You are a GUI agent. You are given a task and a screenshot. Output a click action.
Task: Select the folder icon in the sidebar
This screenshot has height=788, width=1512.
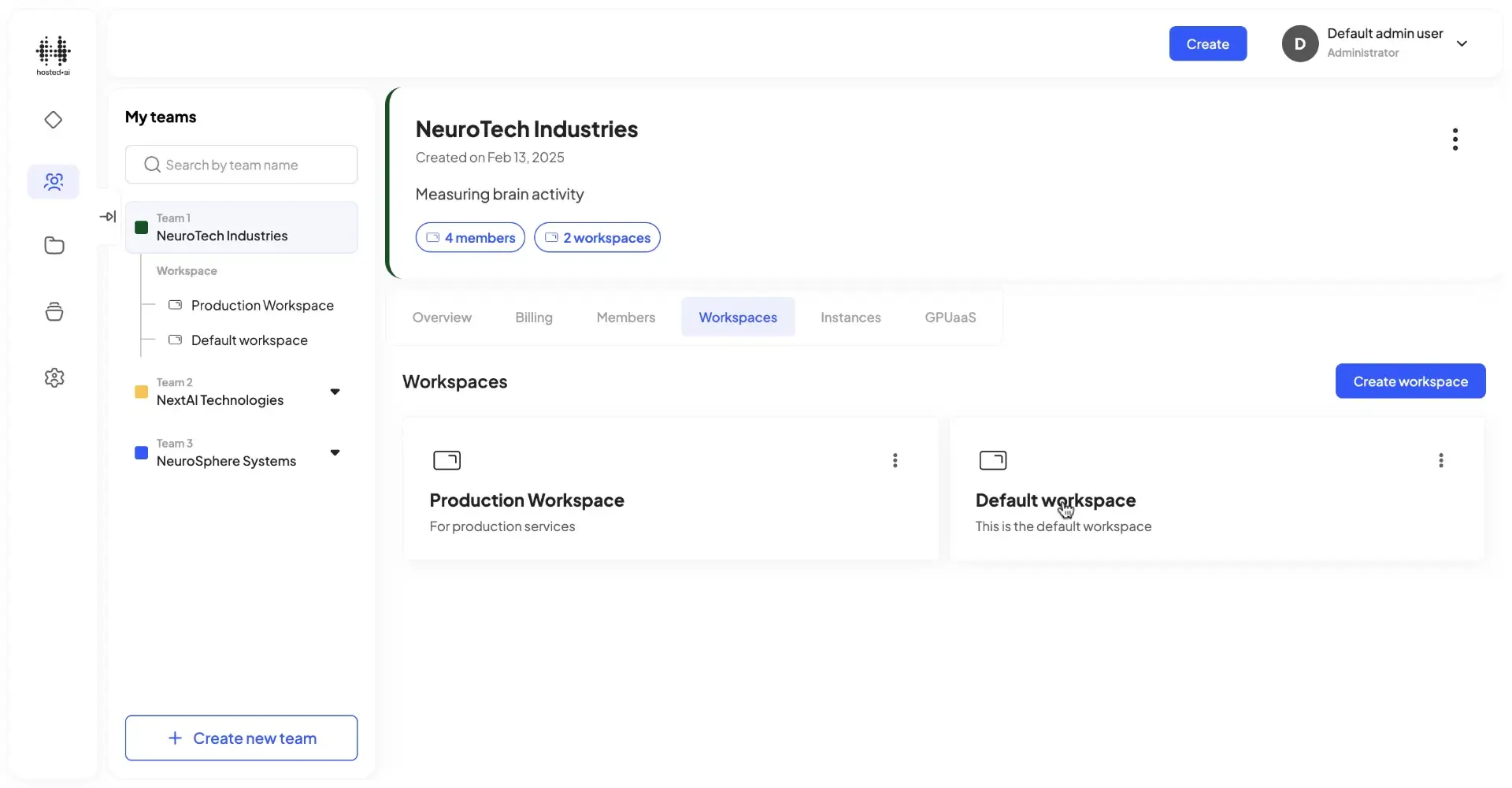53,245
